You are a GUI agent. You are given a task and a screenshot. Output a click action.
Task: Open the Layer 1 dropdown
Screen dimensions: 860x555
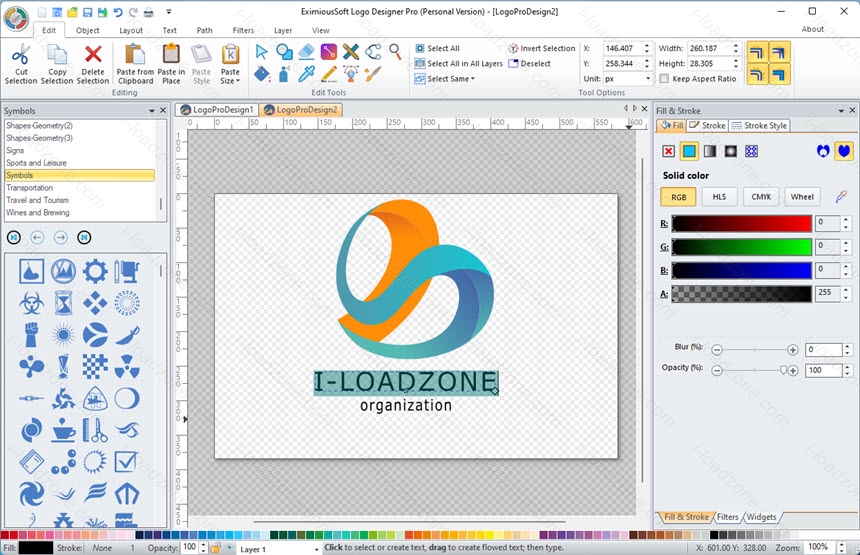(x=316, y=548)
